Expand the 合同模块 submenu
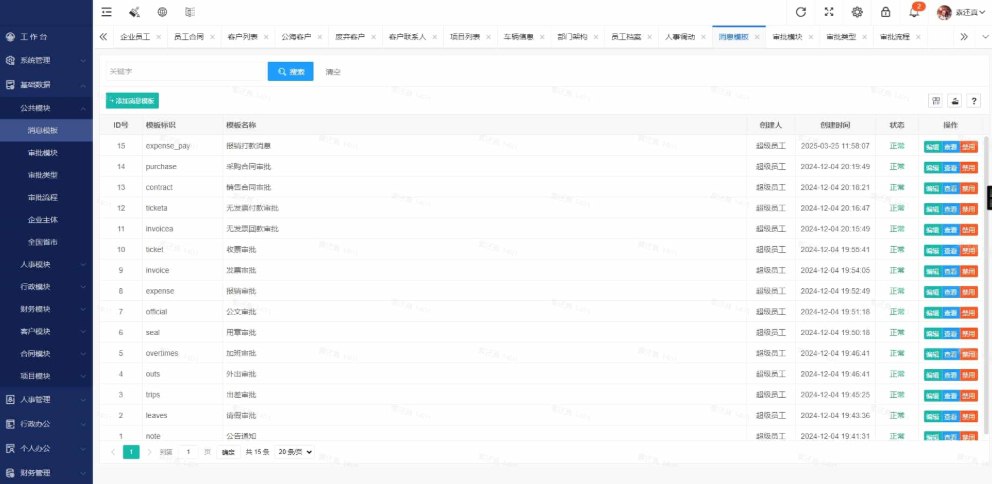 pyautogui.click(x=46, y=354)
